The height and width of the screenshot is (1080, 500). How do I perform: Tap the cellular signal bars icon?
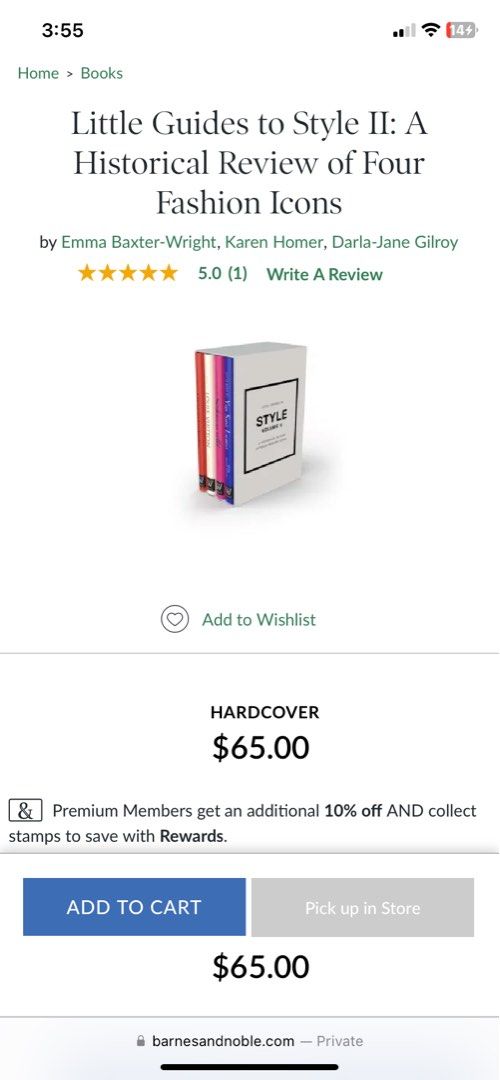pos(404,30)
